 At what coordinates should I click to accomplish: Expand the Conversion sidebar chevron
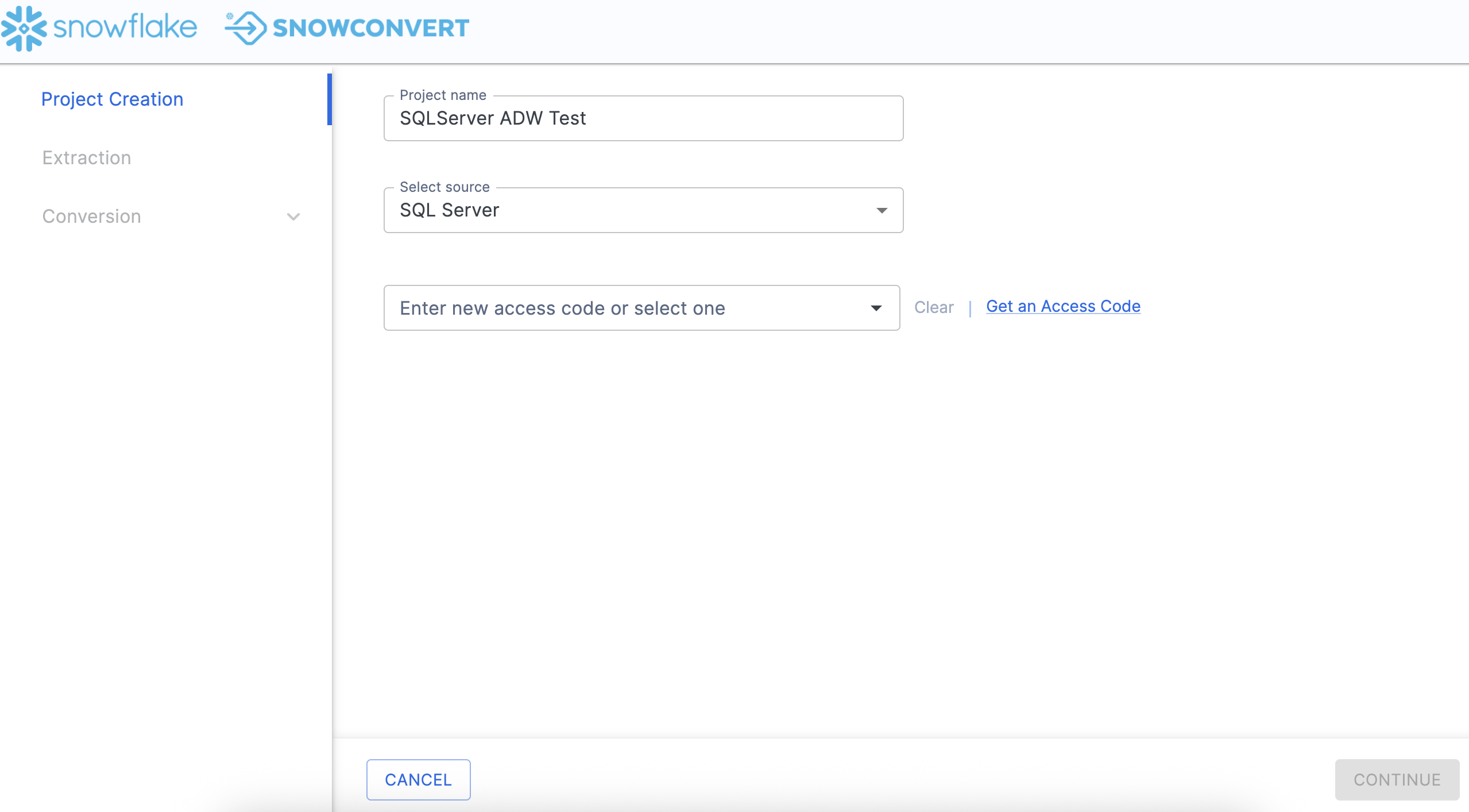pyautogui.click(x=293, y=217)
